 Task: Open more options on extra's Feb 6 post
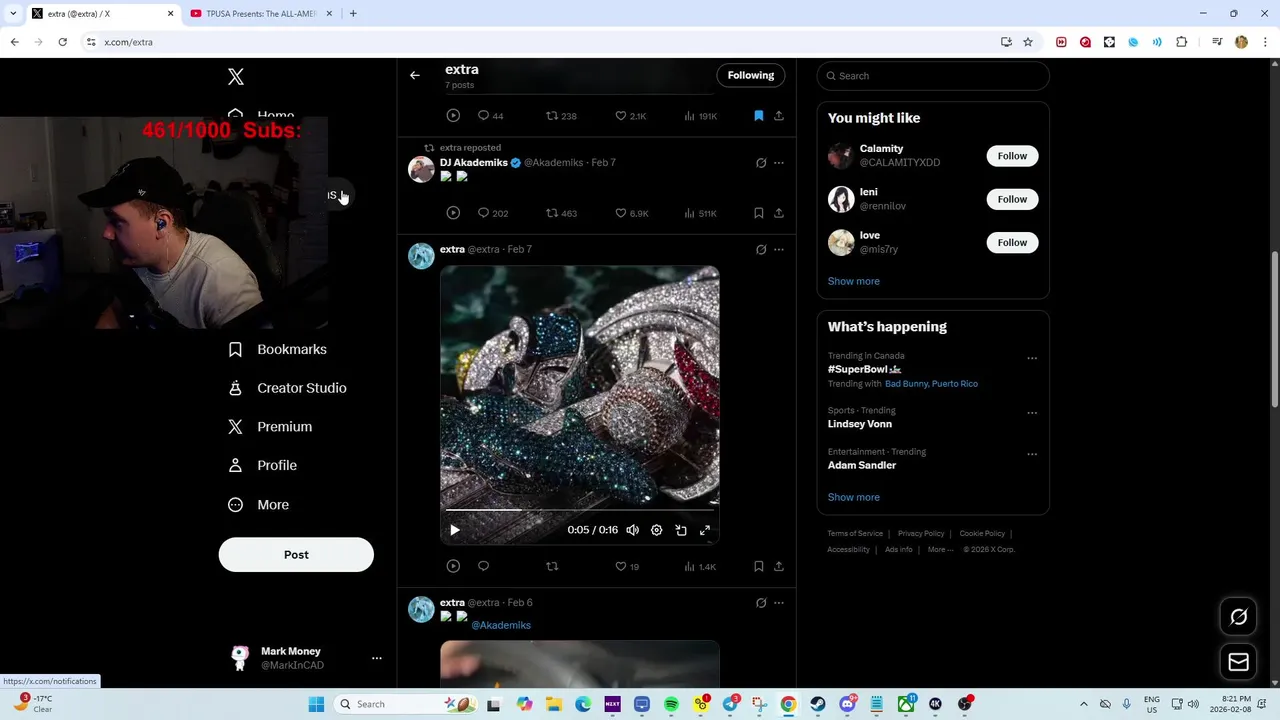pos(779,603)
